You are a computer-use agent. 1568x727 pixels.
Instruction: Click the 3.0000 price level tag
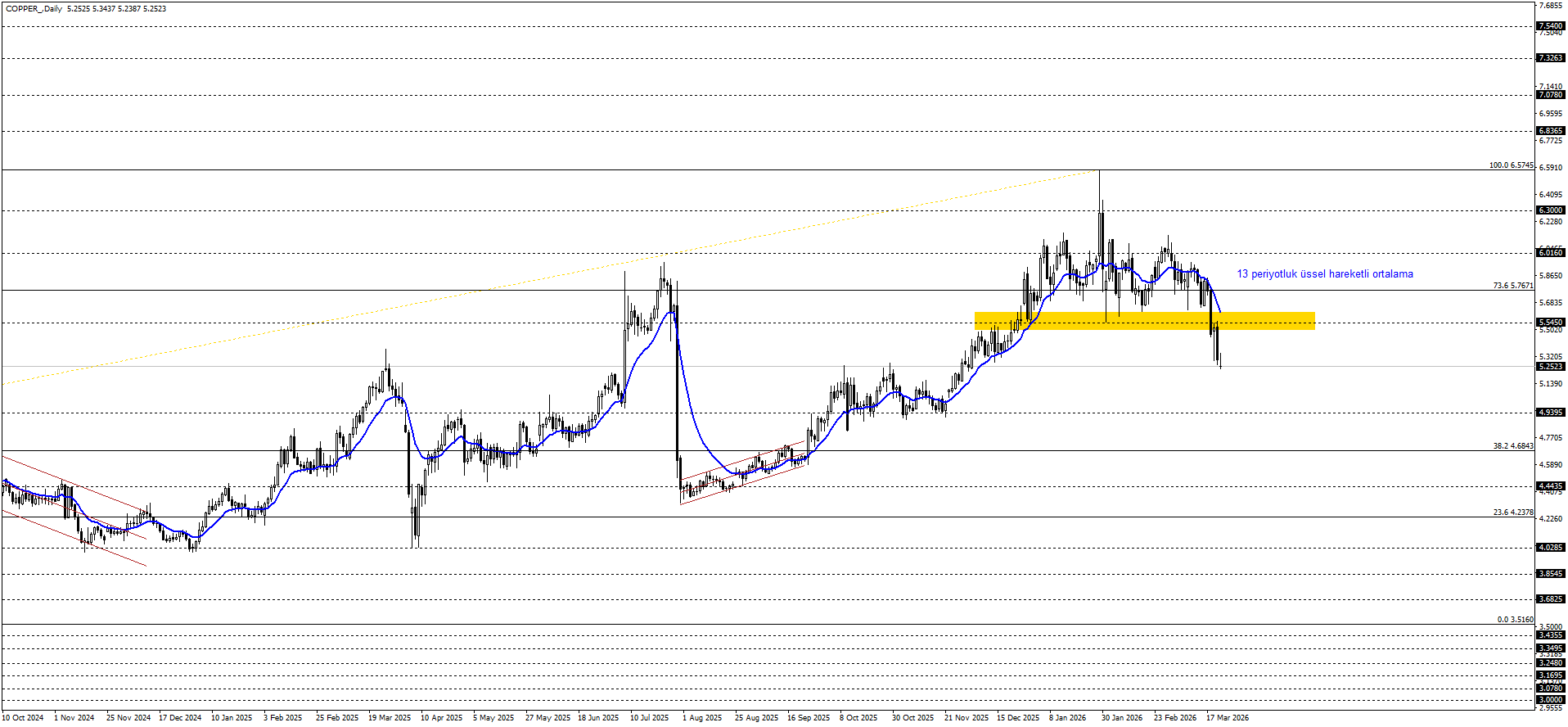[1550, 700]
